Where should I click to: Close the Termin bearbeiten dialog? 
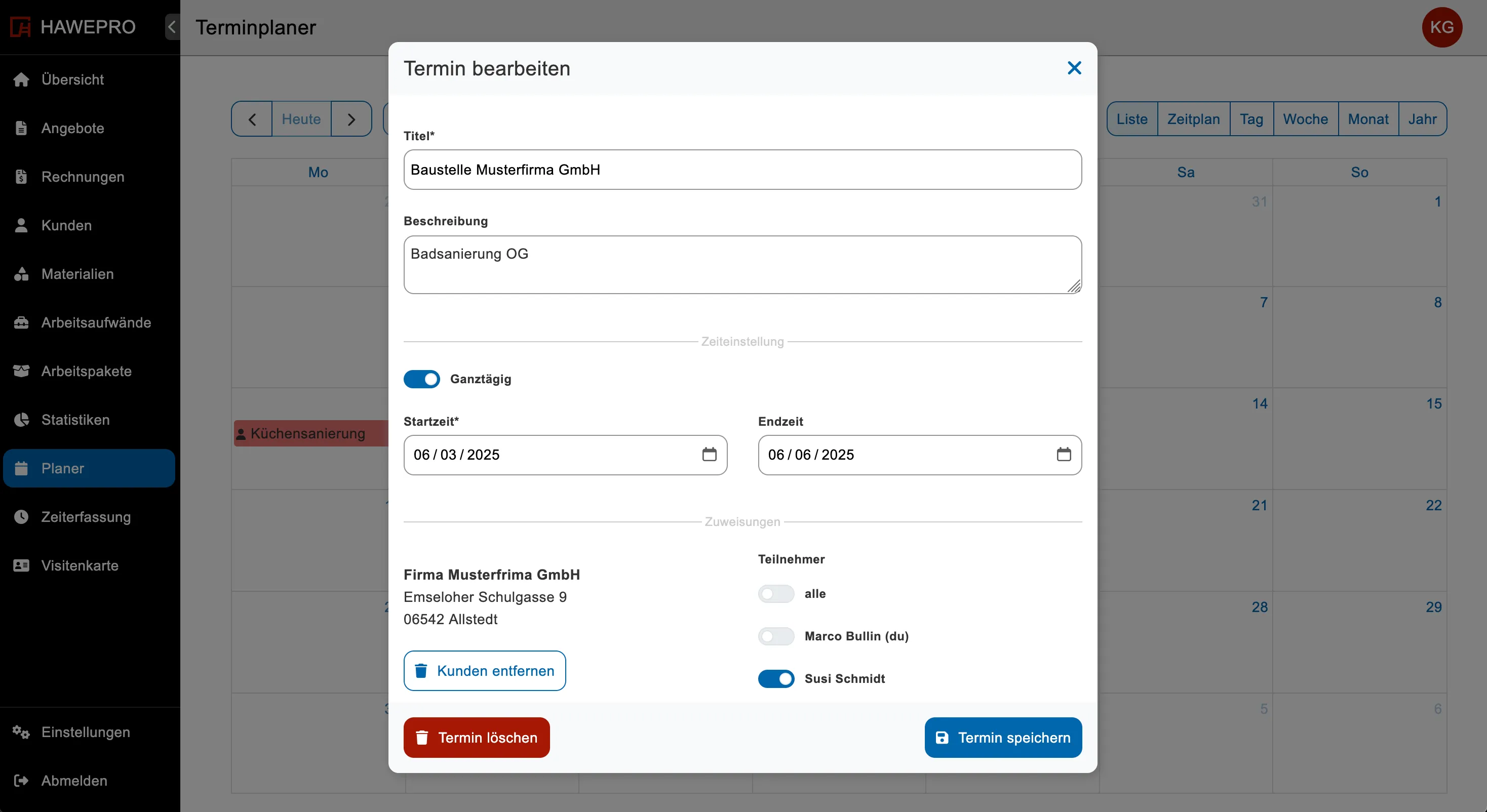(1074, 68)
